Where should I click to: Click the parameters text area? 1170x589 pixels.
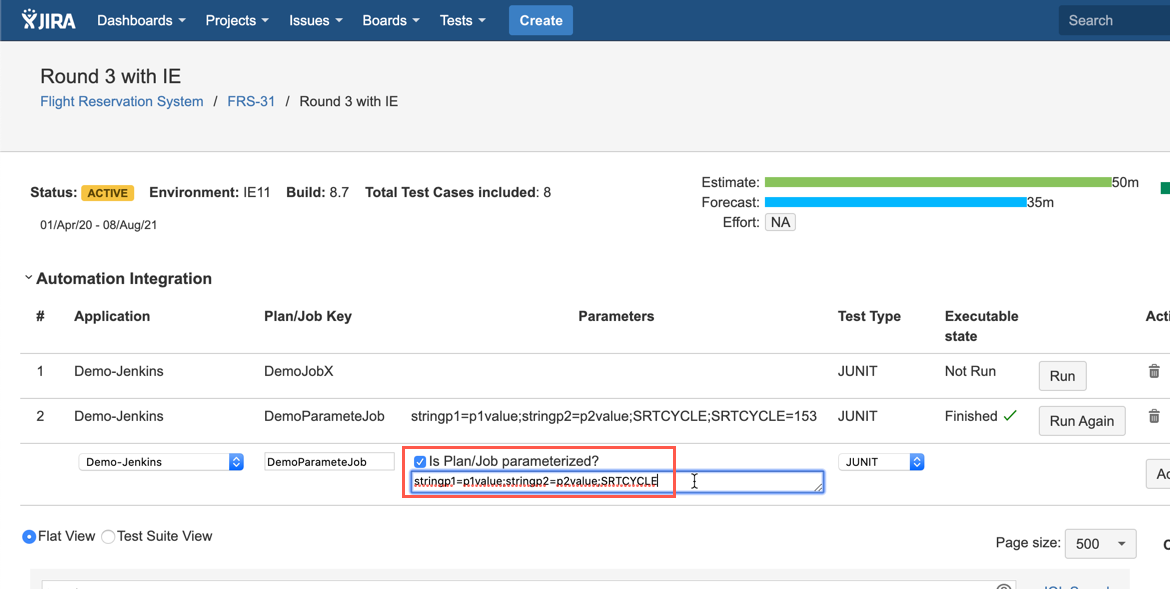coord(617,482)
